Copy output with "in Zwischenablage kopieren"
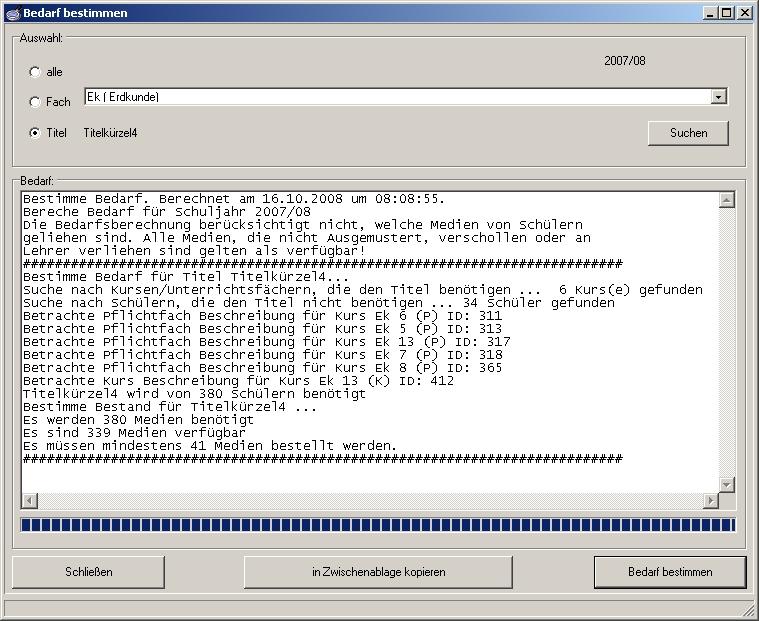This screenshot has width=759, height=621. (378, 572)
